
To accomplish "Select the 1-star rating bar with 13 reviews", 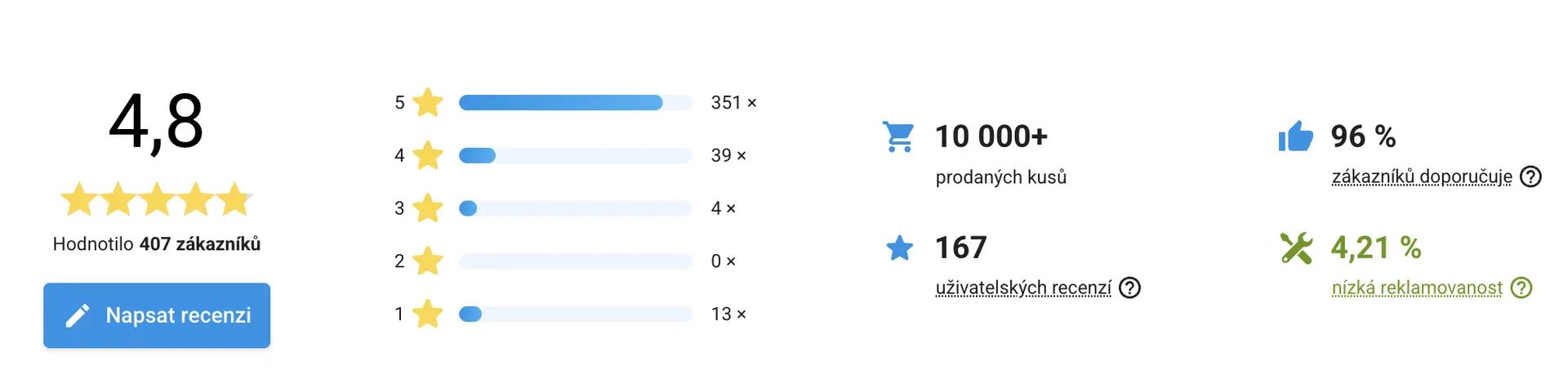I will [575, 314].
